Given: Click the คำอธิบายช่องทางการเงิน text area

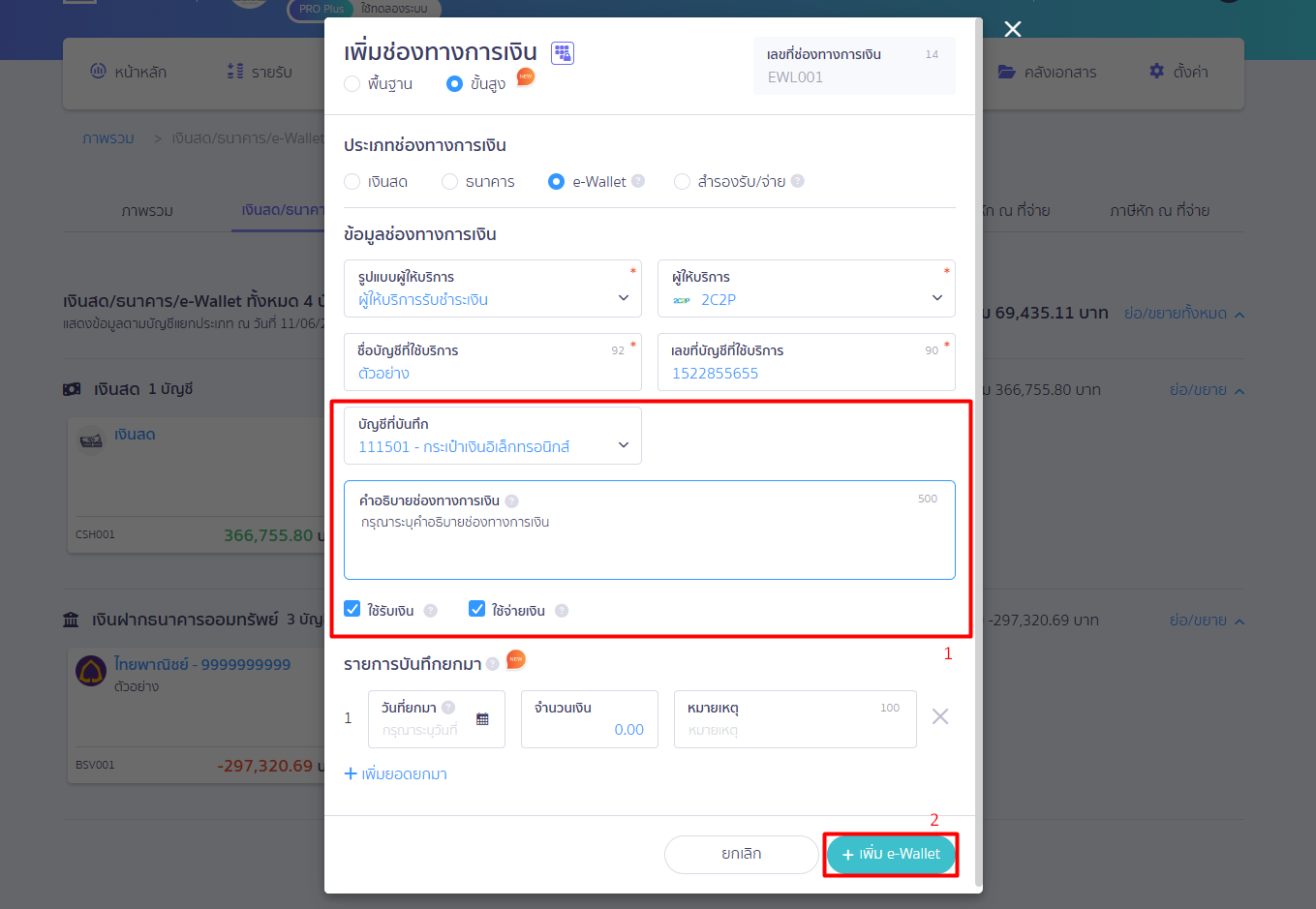Looking at the screenshot, I should [650, 530].
